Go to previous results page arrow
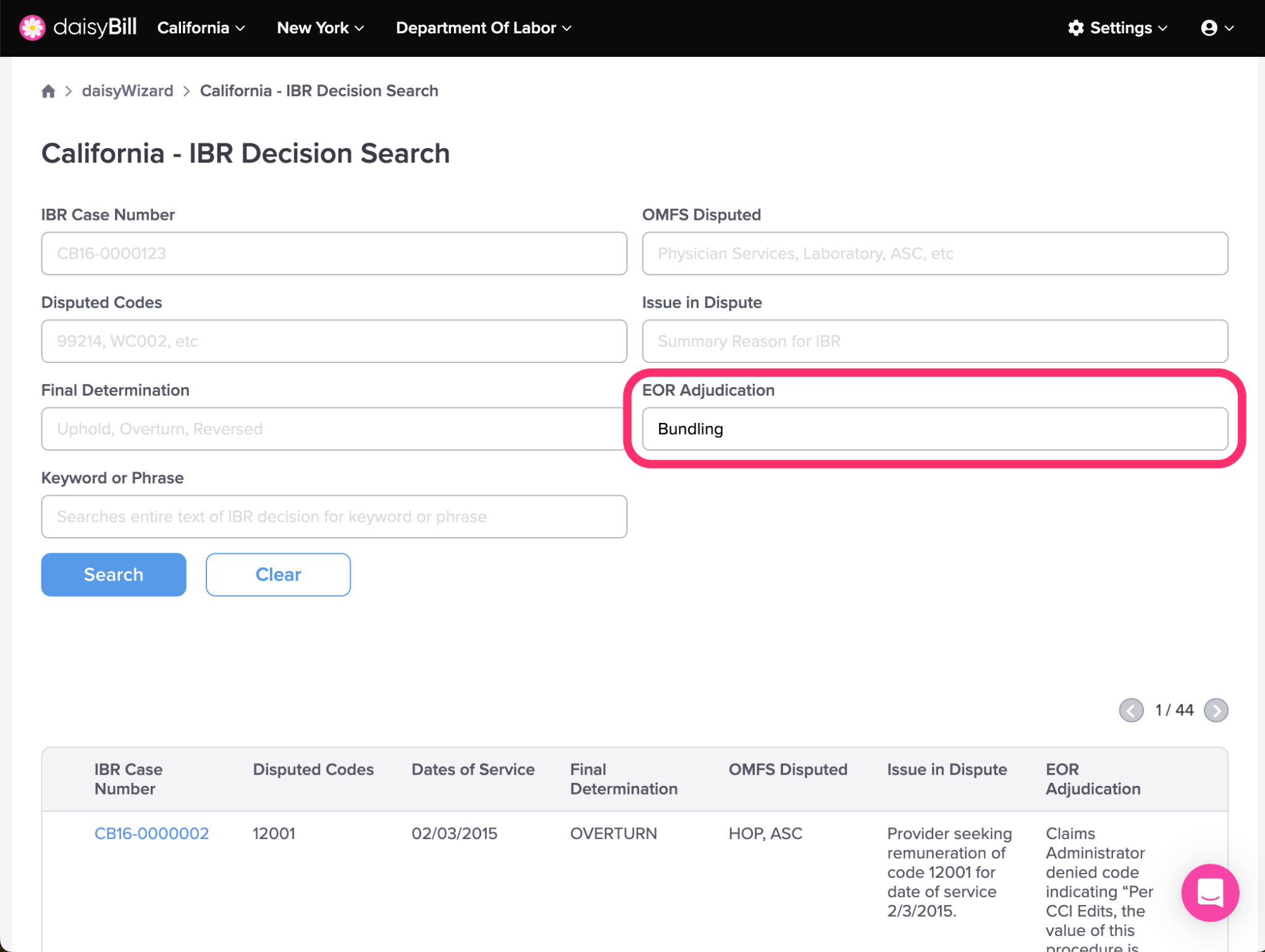This screenshot has width=1265, height=952. 1131,710
